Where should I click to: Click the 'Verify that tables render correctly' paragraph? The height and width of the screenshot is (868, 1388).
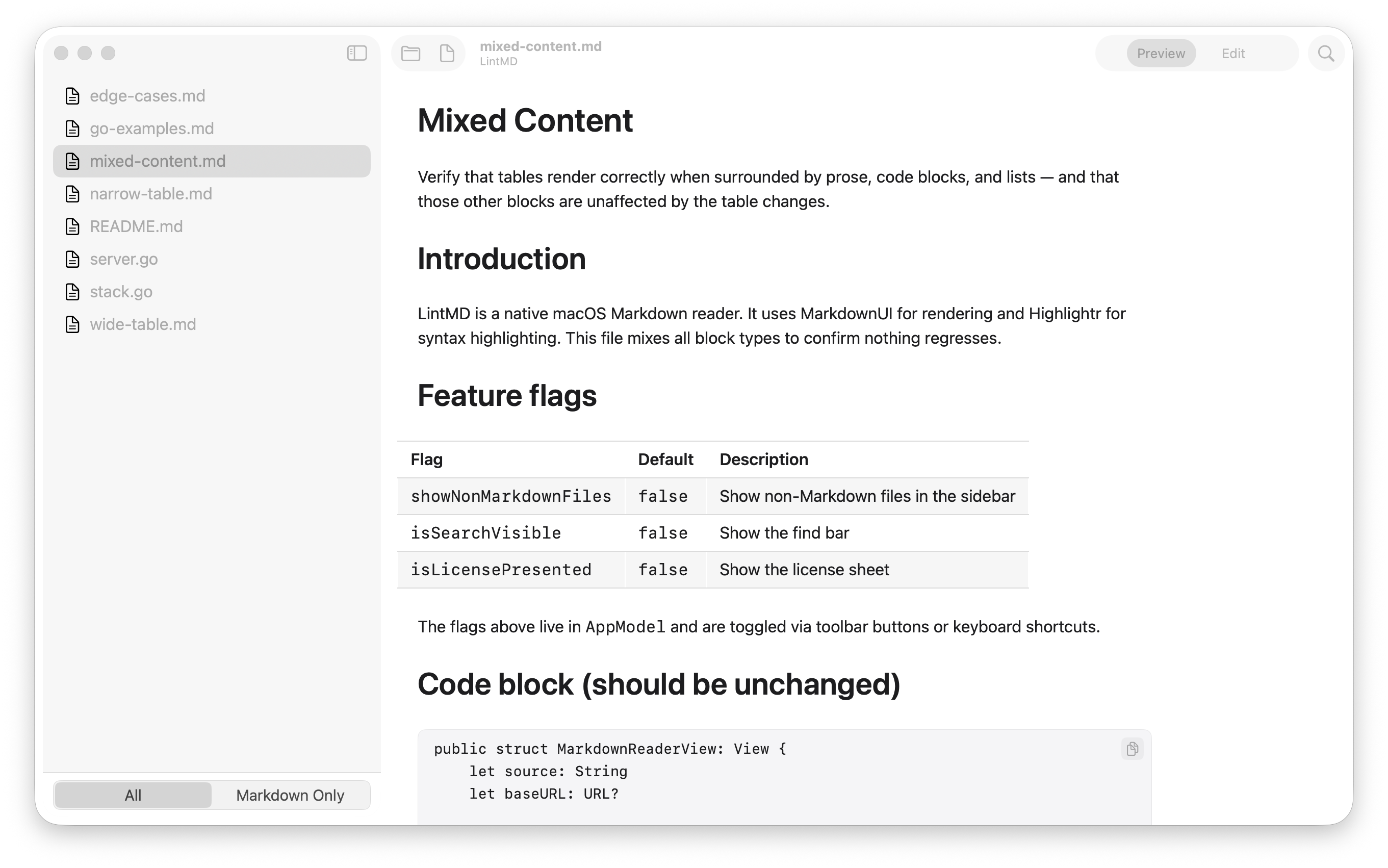point(768,189)
